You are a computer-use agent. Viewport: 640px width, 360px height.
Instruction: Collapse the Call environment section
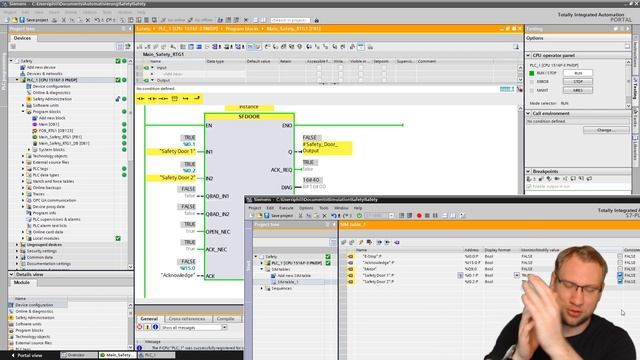(528, 113)
